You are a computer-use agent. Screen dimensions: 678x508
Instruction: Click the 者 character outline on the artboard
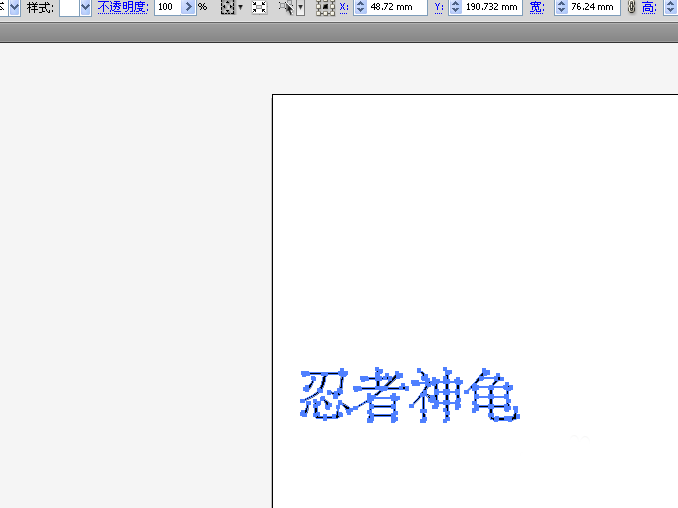[x=381, y=395]
